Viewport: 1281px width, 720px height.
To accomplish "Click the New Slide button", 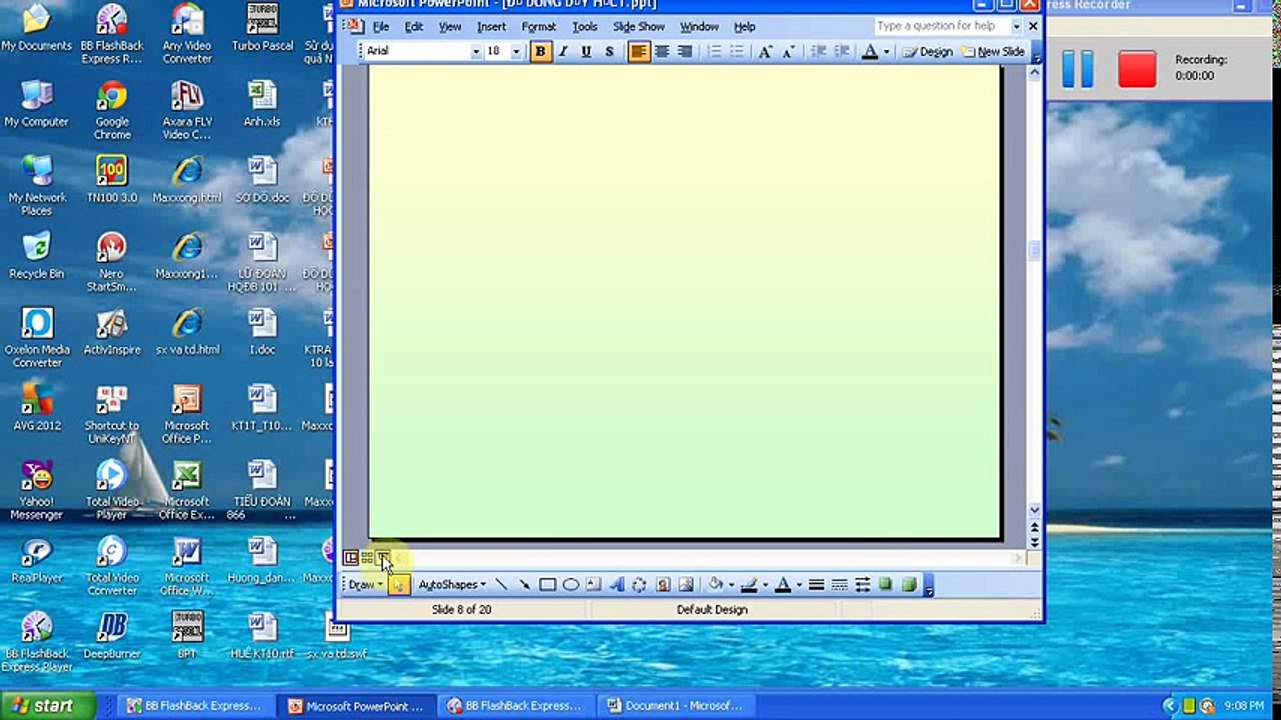I will click(x=993, y=52).
